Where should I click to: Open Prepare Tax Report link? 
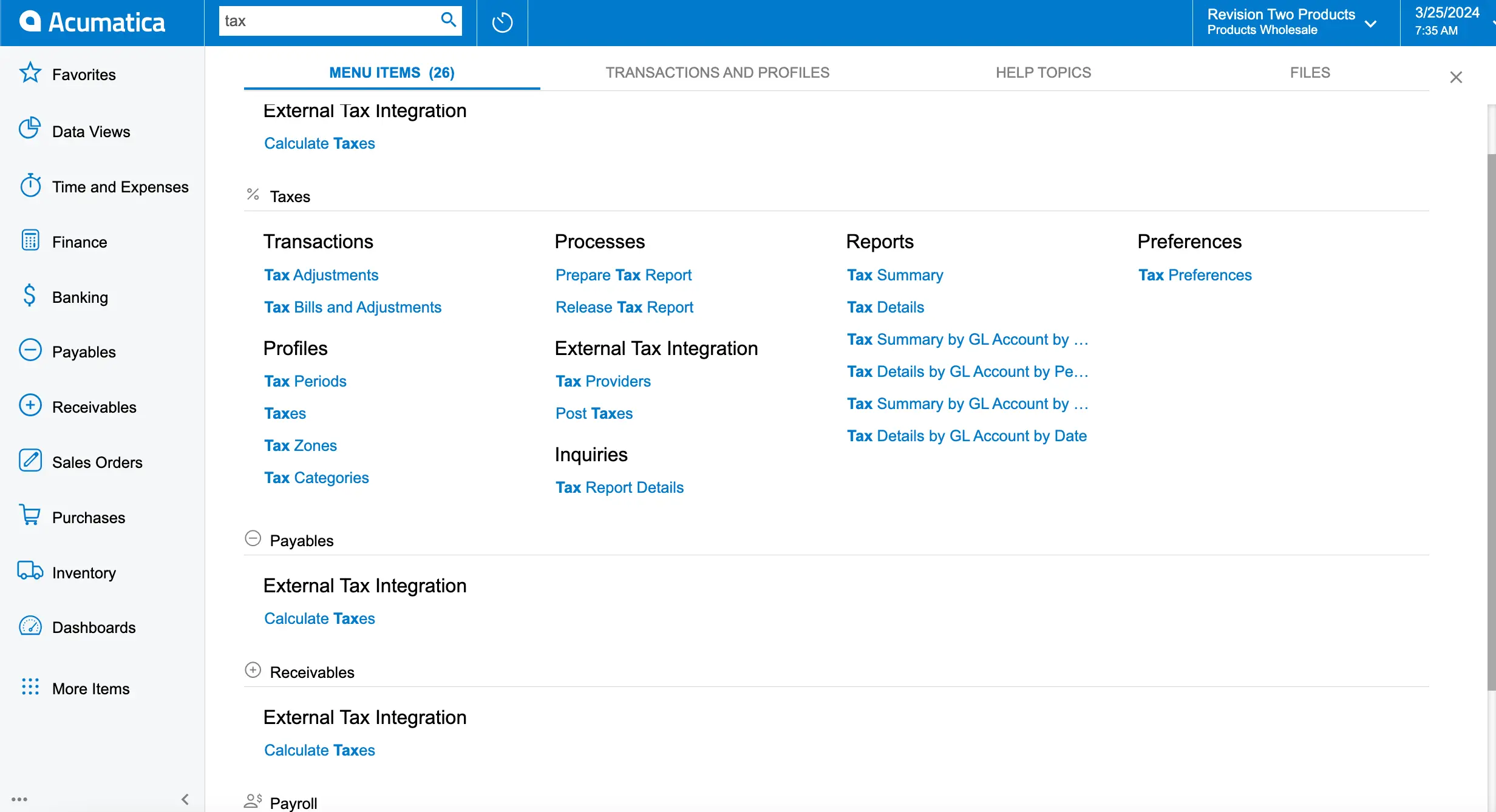click(x=624, y=275)
